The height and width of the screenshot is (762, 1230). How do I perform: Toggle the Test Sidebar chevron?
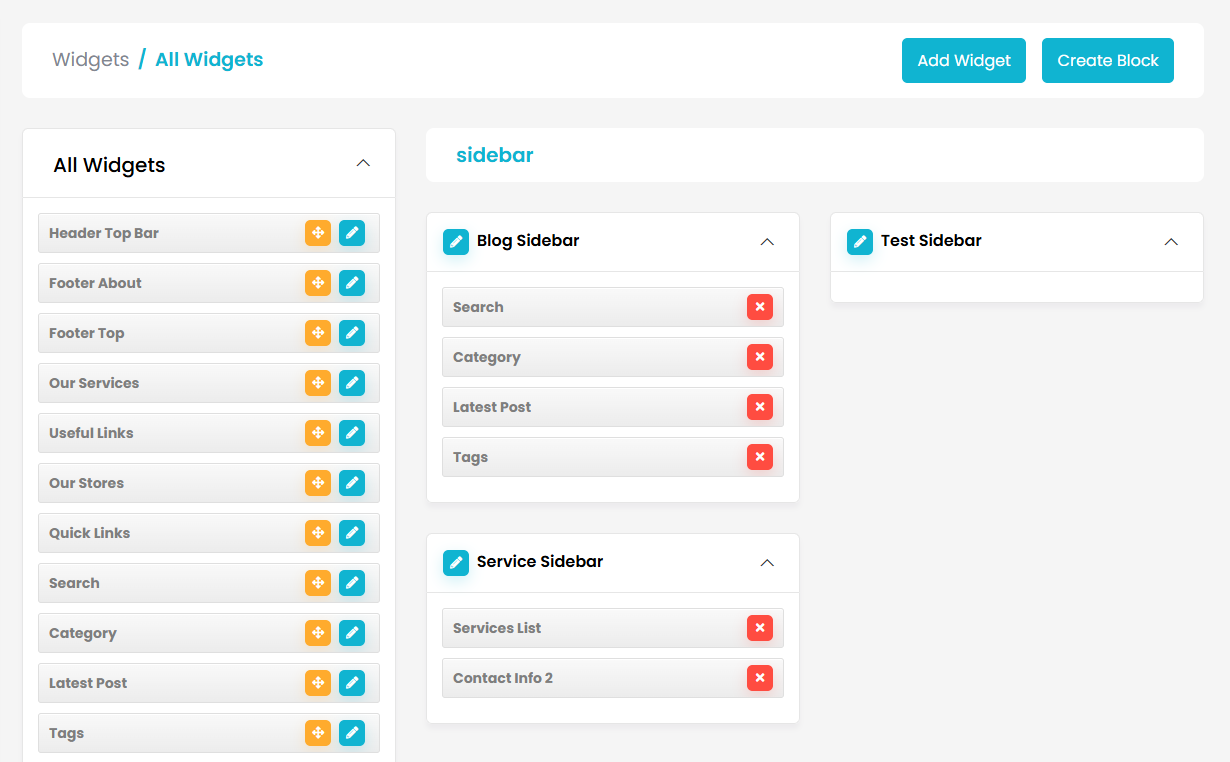[x=1171, y=241]
